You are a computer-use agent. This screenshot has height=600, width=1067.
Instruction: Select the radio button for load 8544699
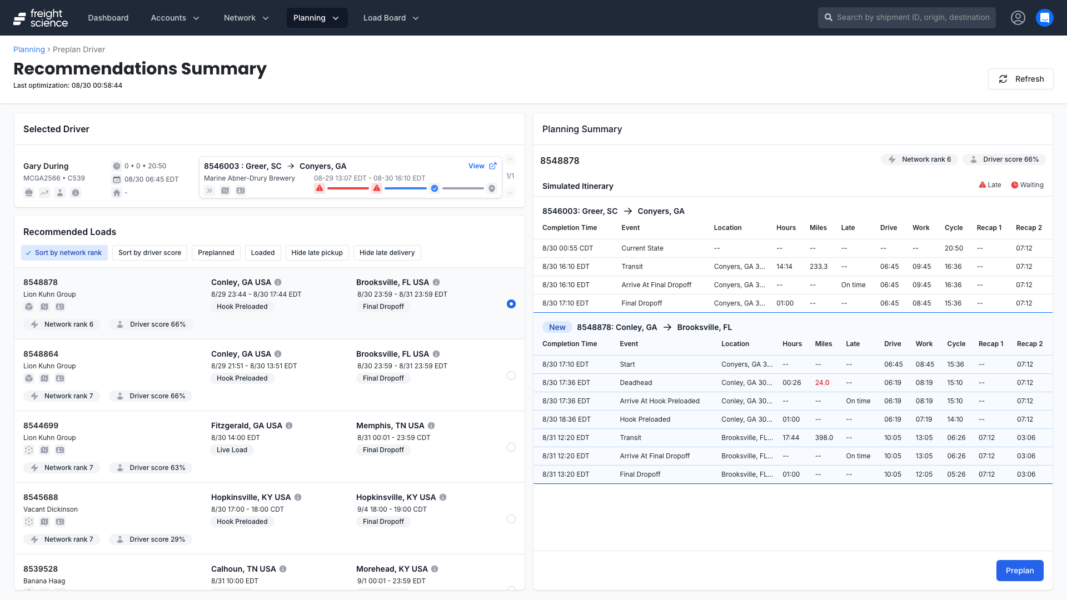pos(511,447)
